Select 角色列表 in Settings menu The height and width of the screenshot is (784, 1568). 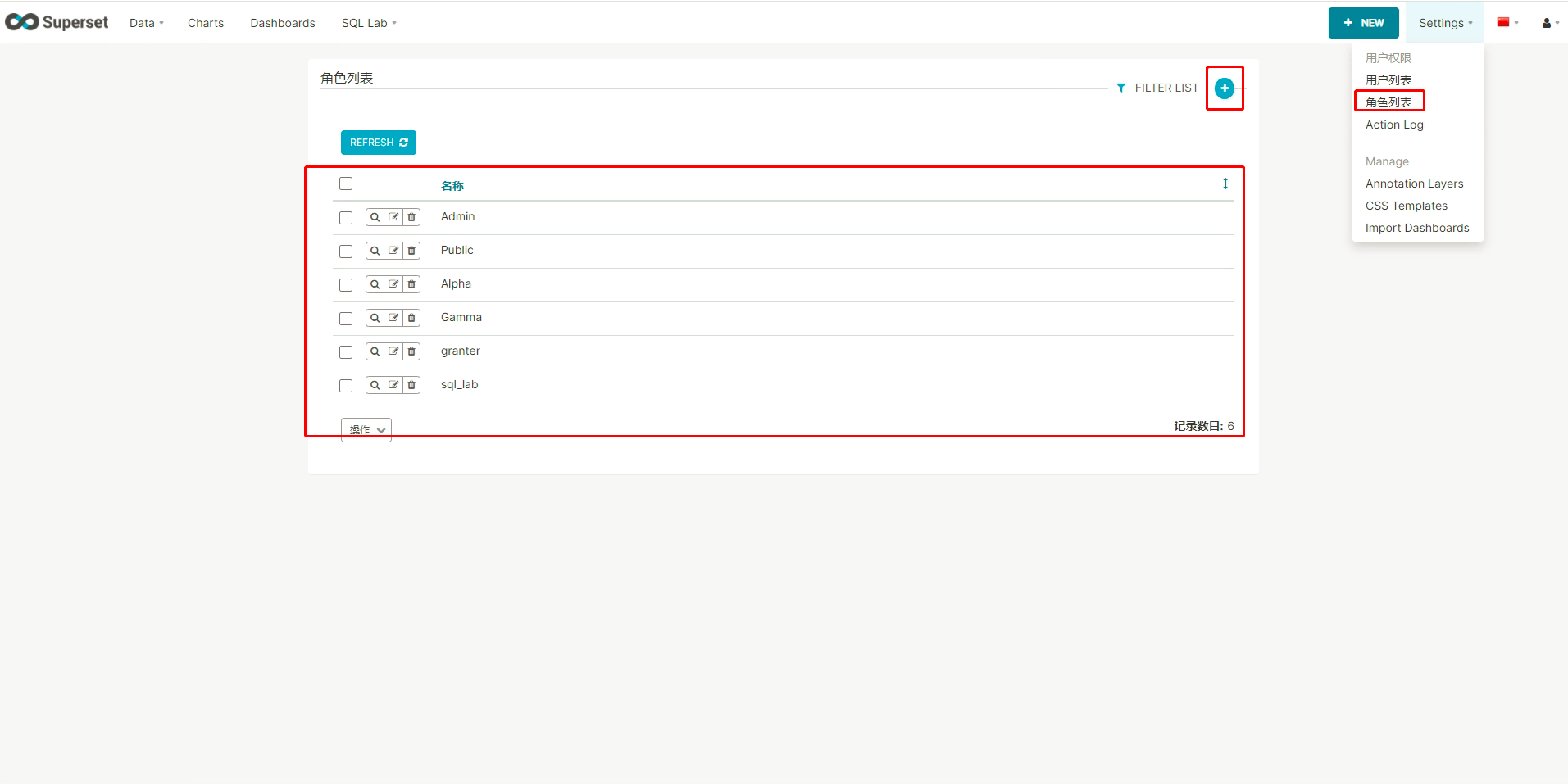click(1388, 102)
